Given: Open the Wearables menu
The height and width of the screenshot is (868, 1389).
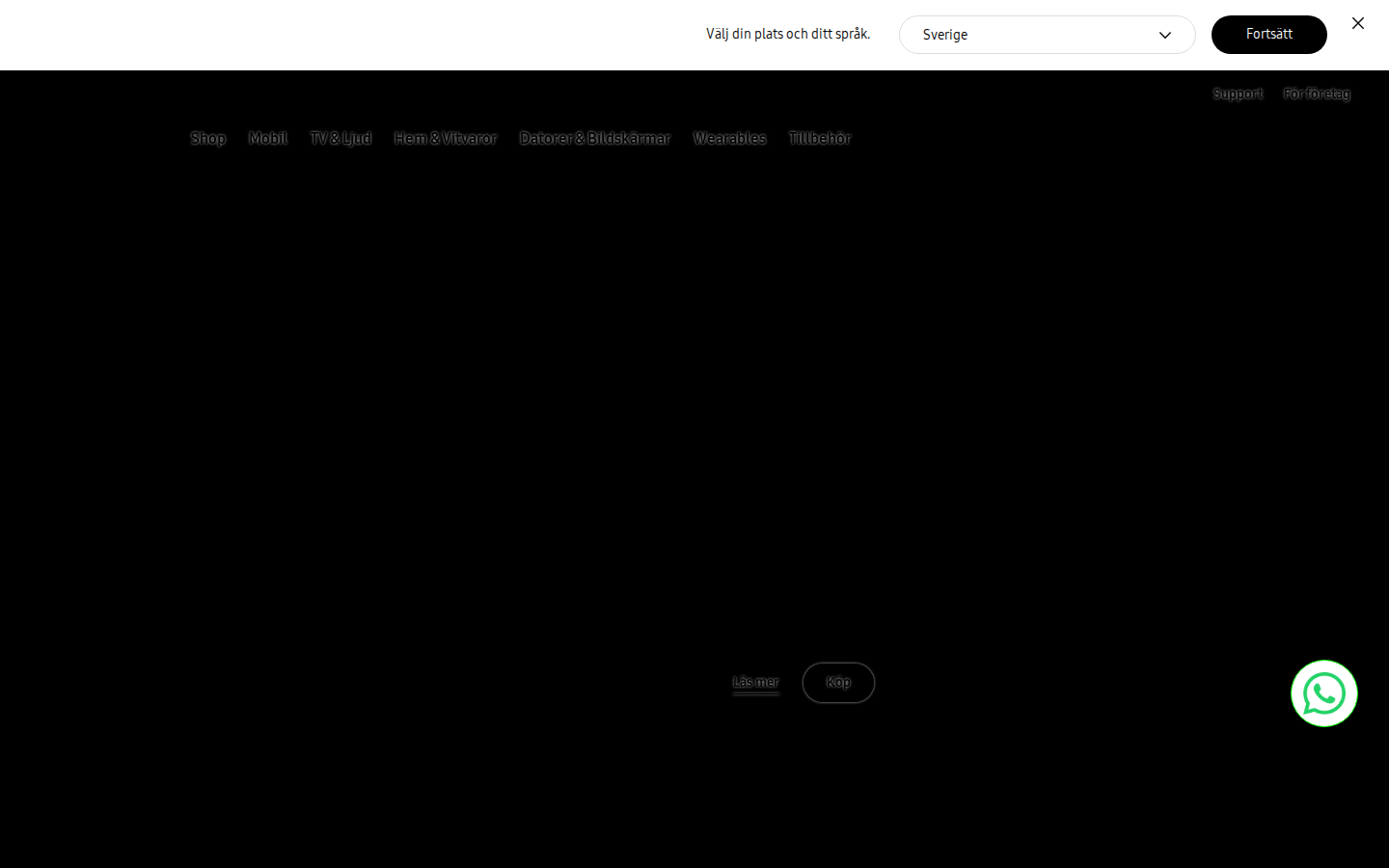Looking at the screenshot, I should tap(729, 138).
